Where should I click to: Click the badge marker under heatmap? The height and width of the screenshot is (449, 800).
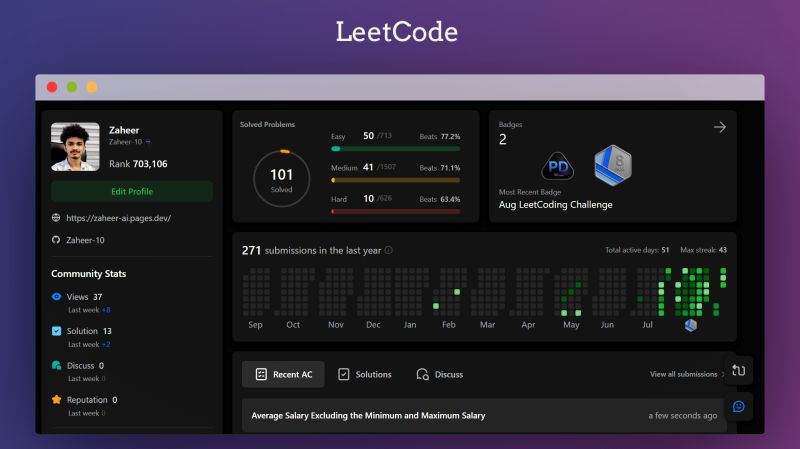691,325
